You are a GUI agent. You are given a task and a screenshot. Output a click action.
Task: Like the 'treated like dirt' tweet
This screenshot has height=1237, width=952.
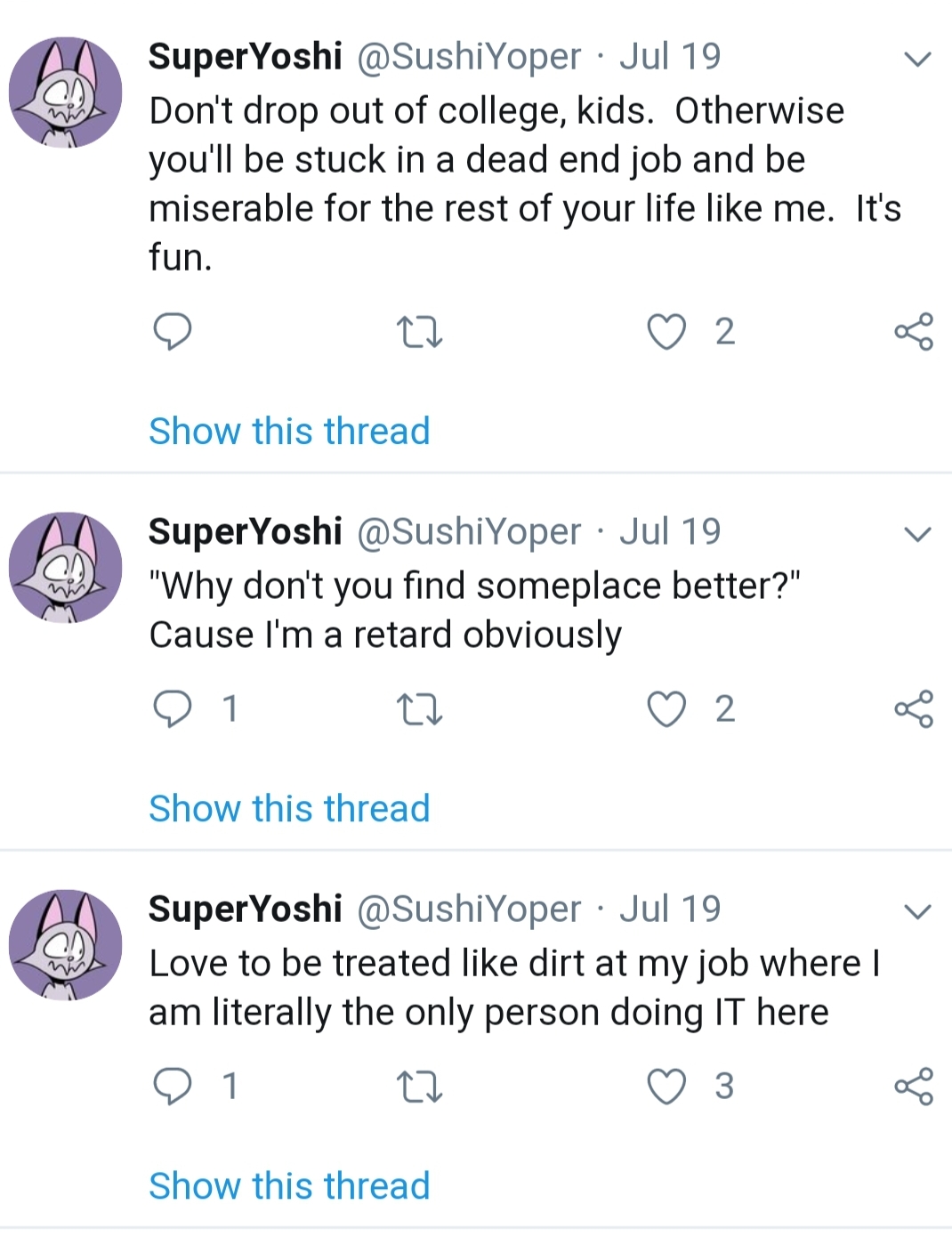pyautogui.click(x=666, y=1087)
